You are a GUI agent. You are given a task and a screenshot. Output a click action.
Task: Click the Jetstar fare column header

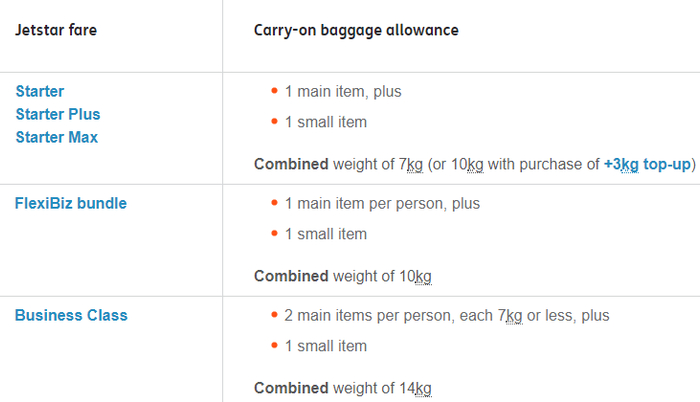pyautogui.click(x=56, y=30)
